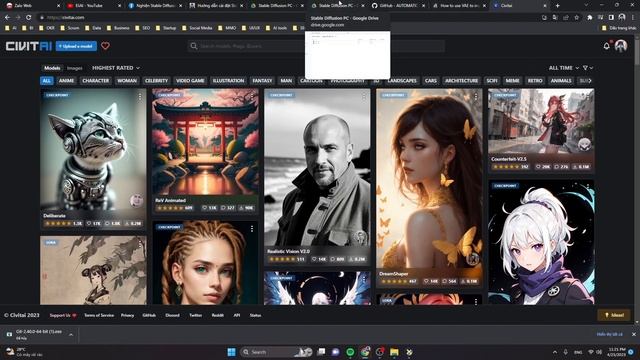Viewport: 640px width, 360px height.
Task: Click the magnifier icon in Civitai search
Action: coord(194,46)
